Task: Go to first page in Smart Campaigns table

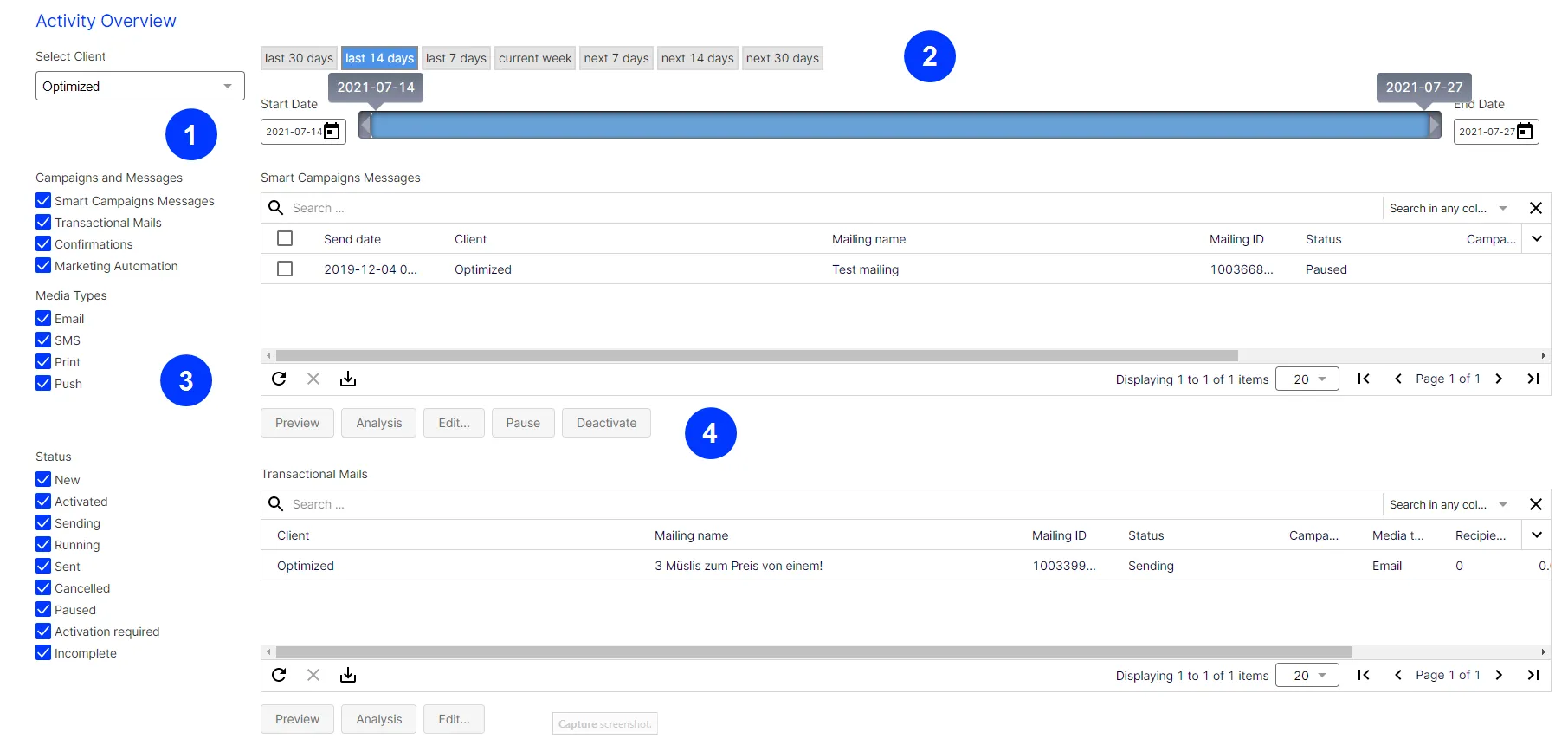Action: [x=1364, y=379]
